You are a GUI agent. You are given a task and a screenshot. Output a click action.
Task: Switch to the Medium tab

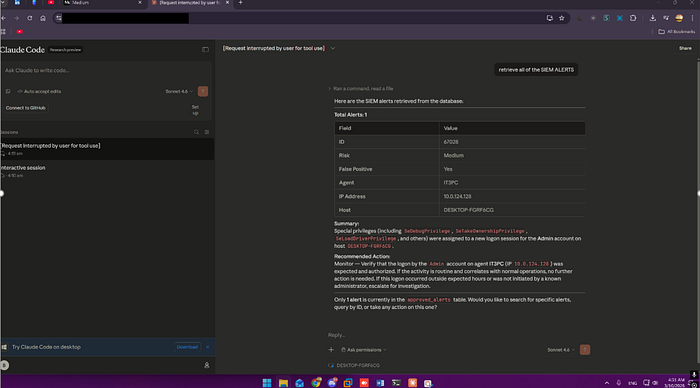pos(103,3)
